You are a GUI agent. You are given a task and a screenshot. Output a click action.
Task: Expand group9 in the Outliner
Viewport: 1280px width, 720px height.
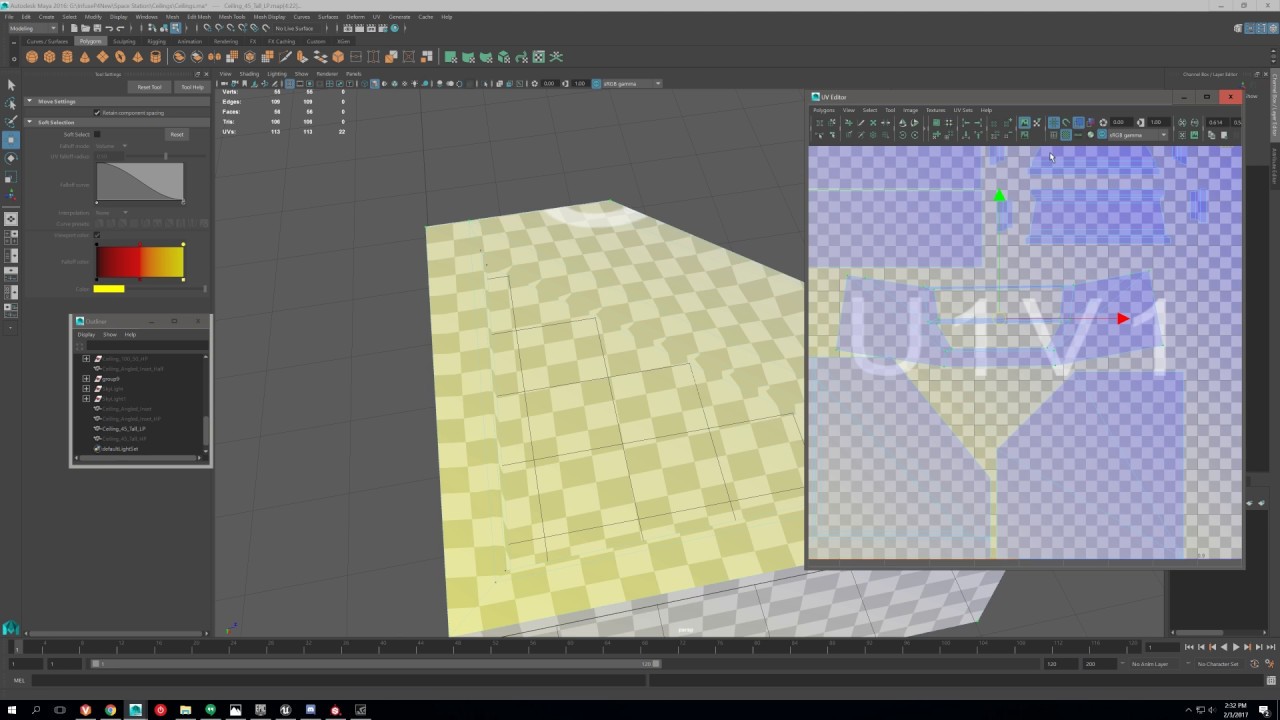pyautogui.click(x=86, y=379)
